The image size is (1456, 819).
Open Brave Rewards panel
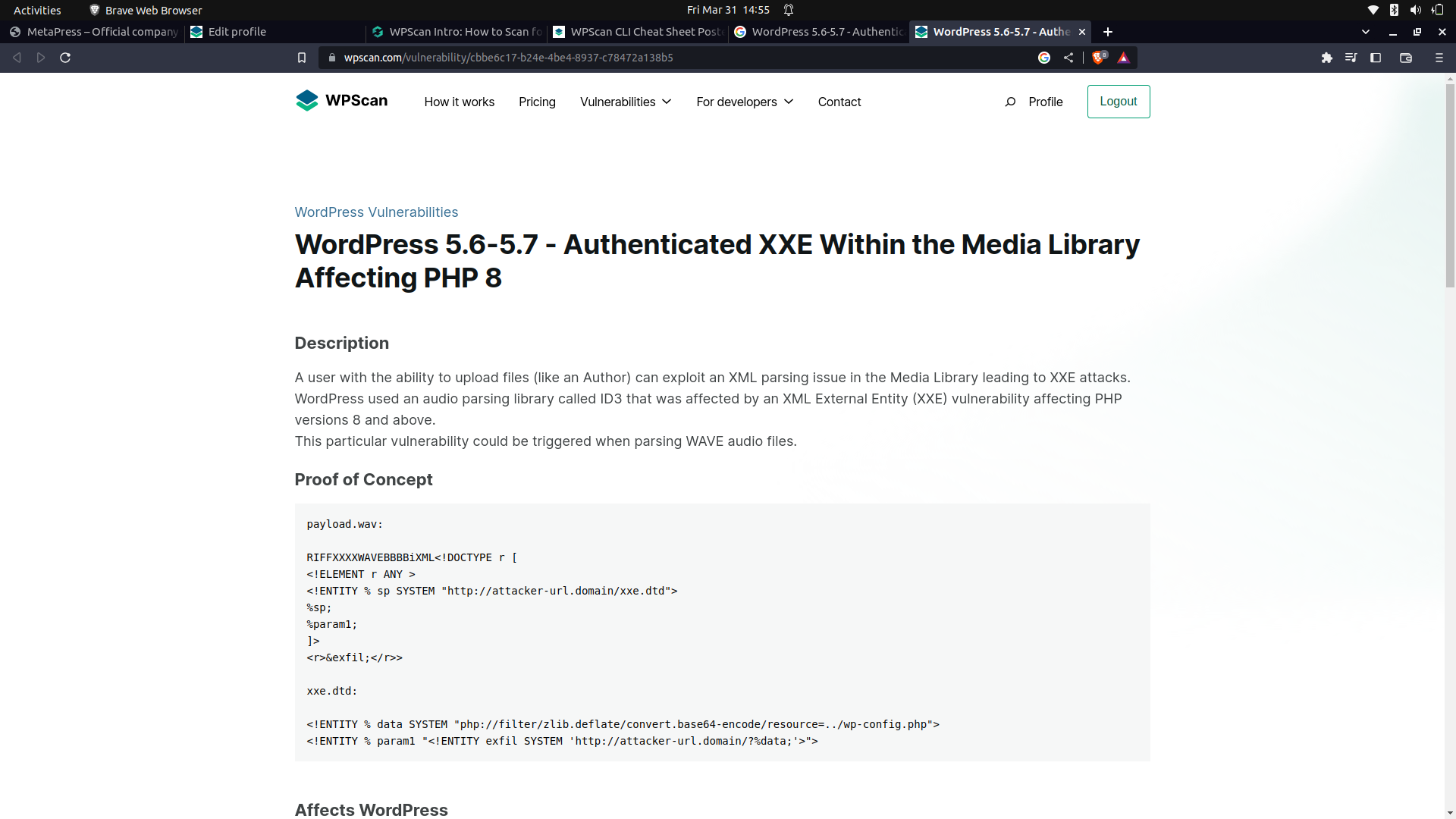pos(1124,57)
